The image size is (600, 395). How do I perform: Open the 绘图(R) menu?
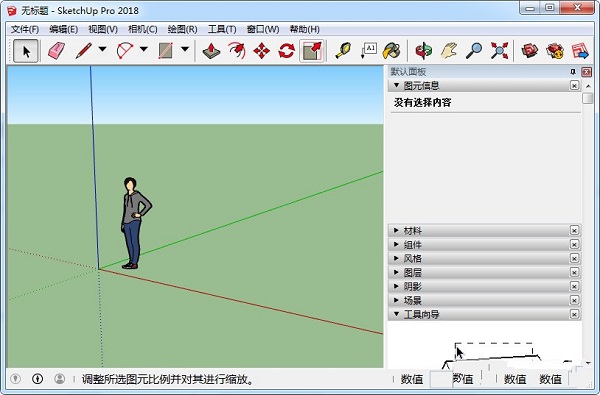click(x=183, y=29)
